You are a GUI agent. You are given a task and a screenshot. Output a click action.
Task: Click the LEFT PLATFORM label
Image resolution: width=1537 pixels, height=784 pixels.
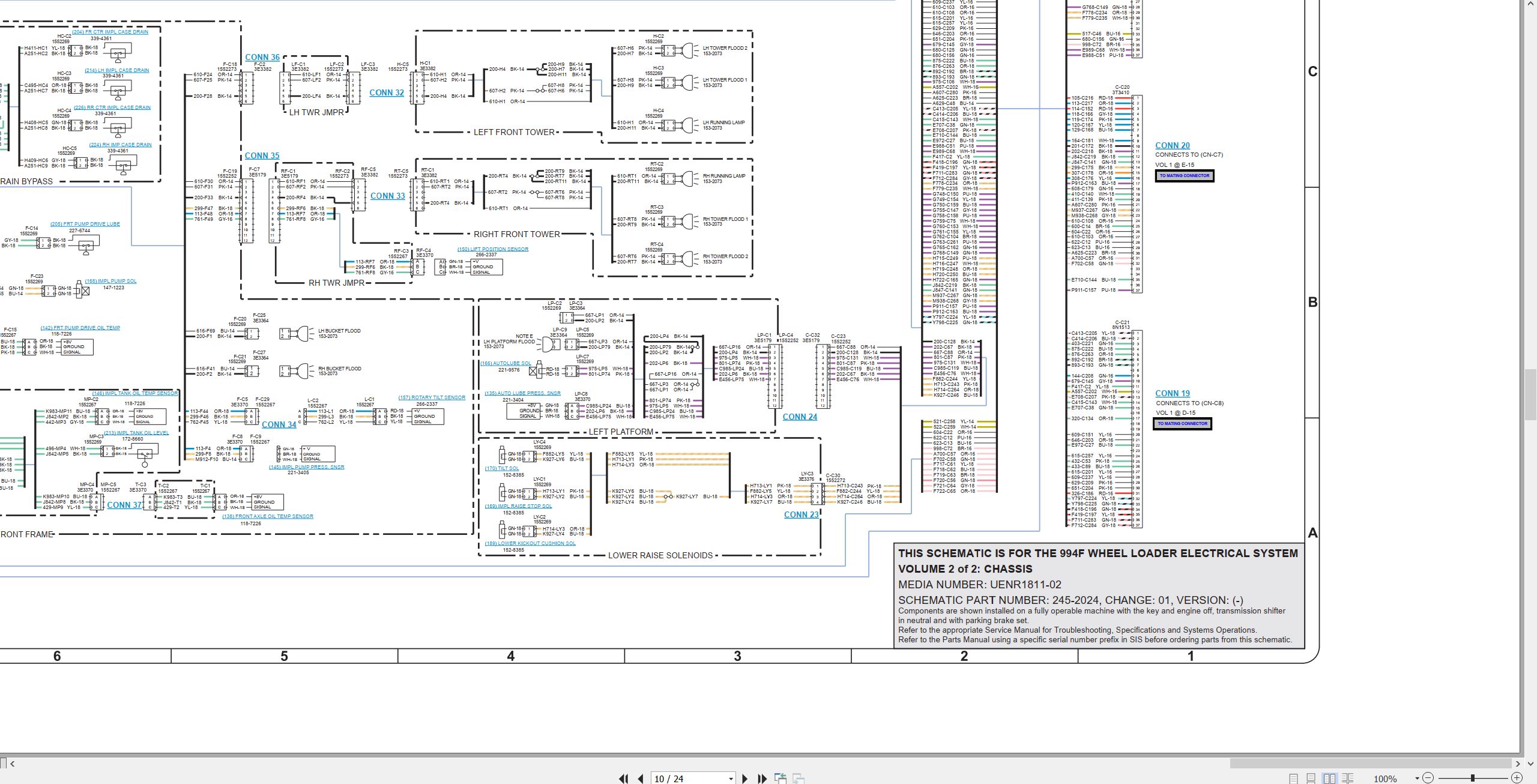coord(621,432)
